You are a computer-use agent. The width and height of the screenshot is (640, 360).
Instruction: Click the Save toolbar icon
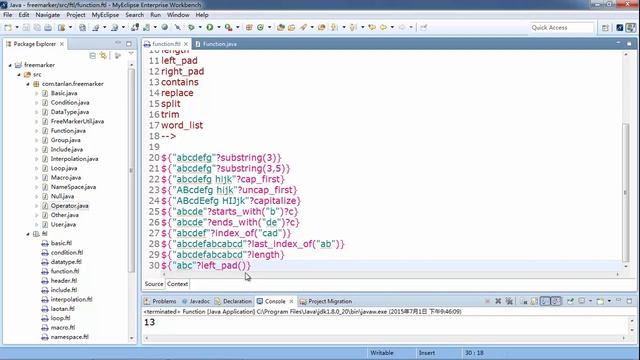coord(26,27)
